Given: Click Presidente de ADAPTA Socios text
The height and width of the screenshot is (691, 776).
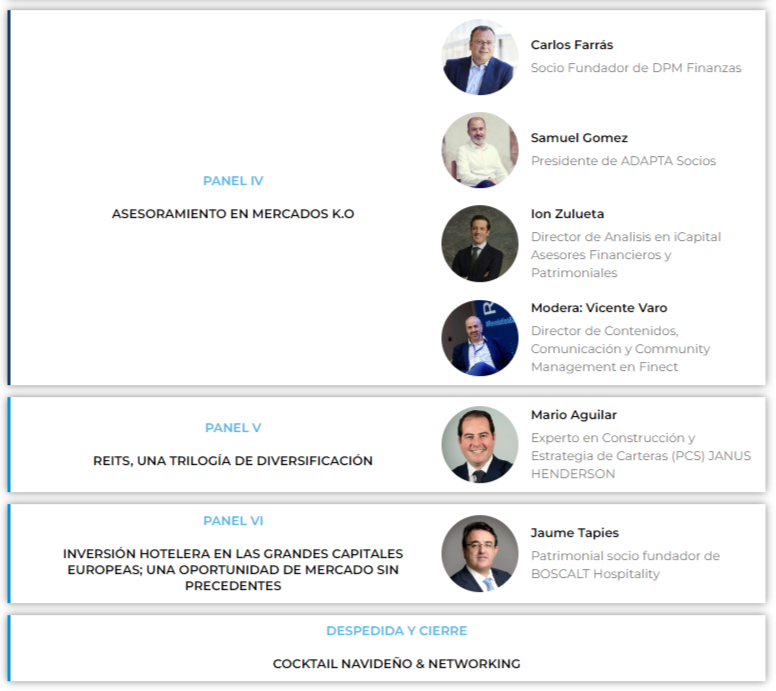Looking at the screenshot, I should [x=623, y=161].
